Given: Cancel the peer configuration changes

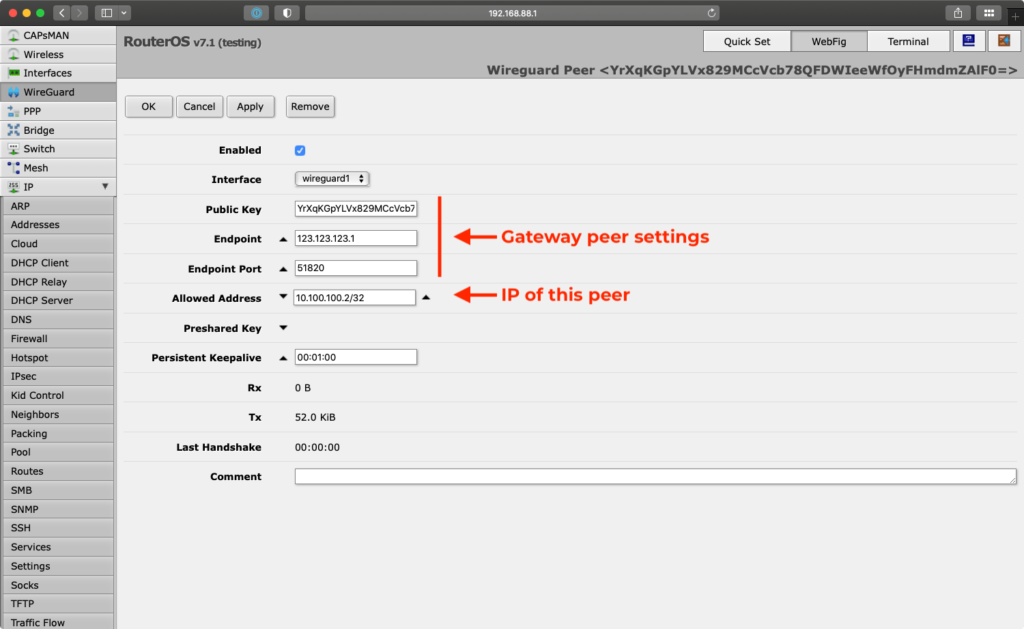Looking at the screenshot, I should tap(199, 106).
